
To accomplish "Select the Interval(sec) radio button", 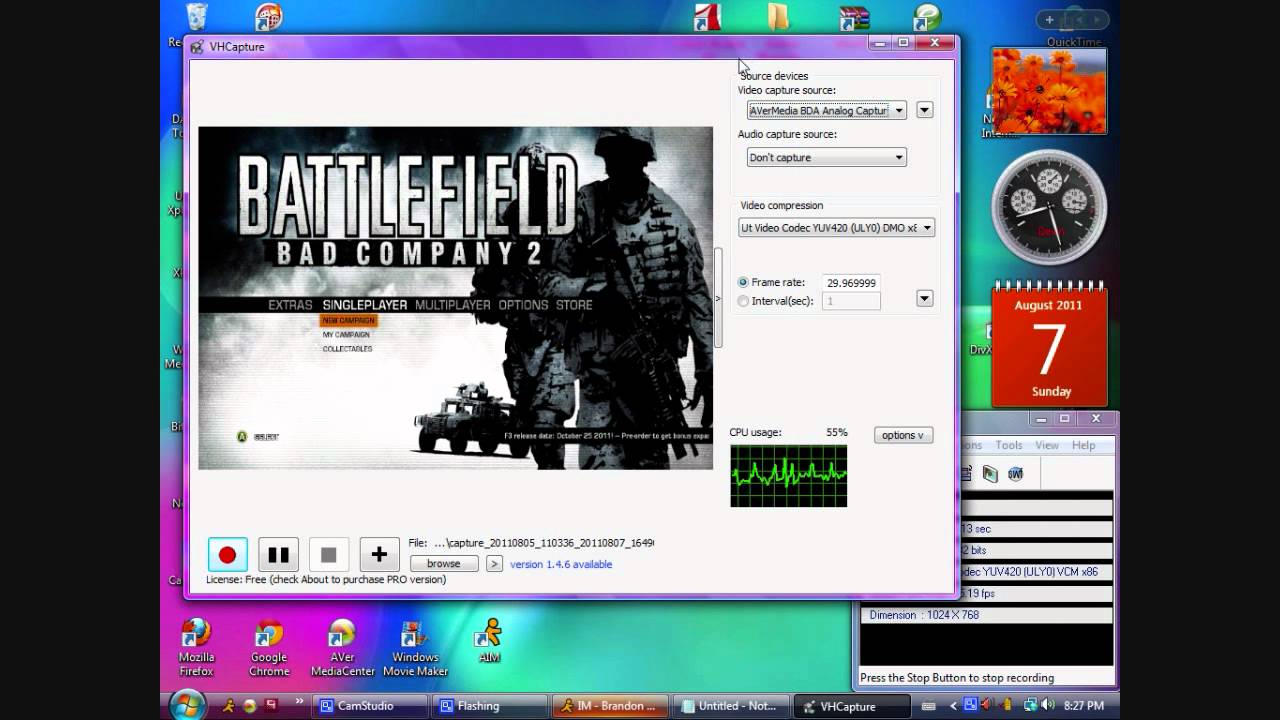I will (x=743, y=301).
